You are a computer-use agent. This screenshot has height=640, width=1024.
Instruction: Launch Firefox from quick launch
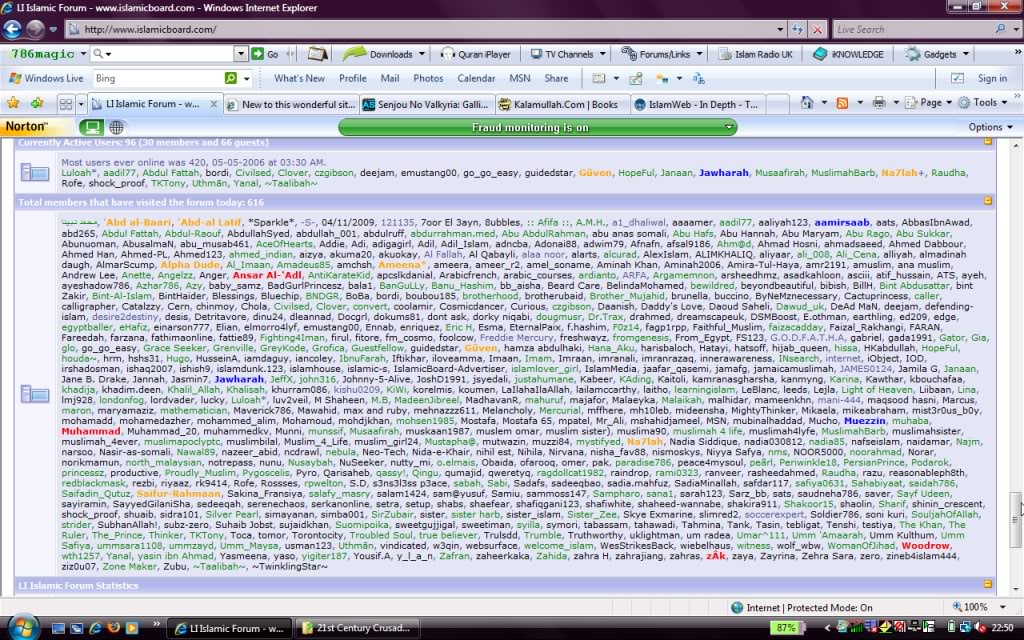[113, 628]
